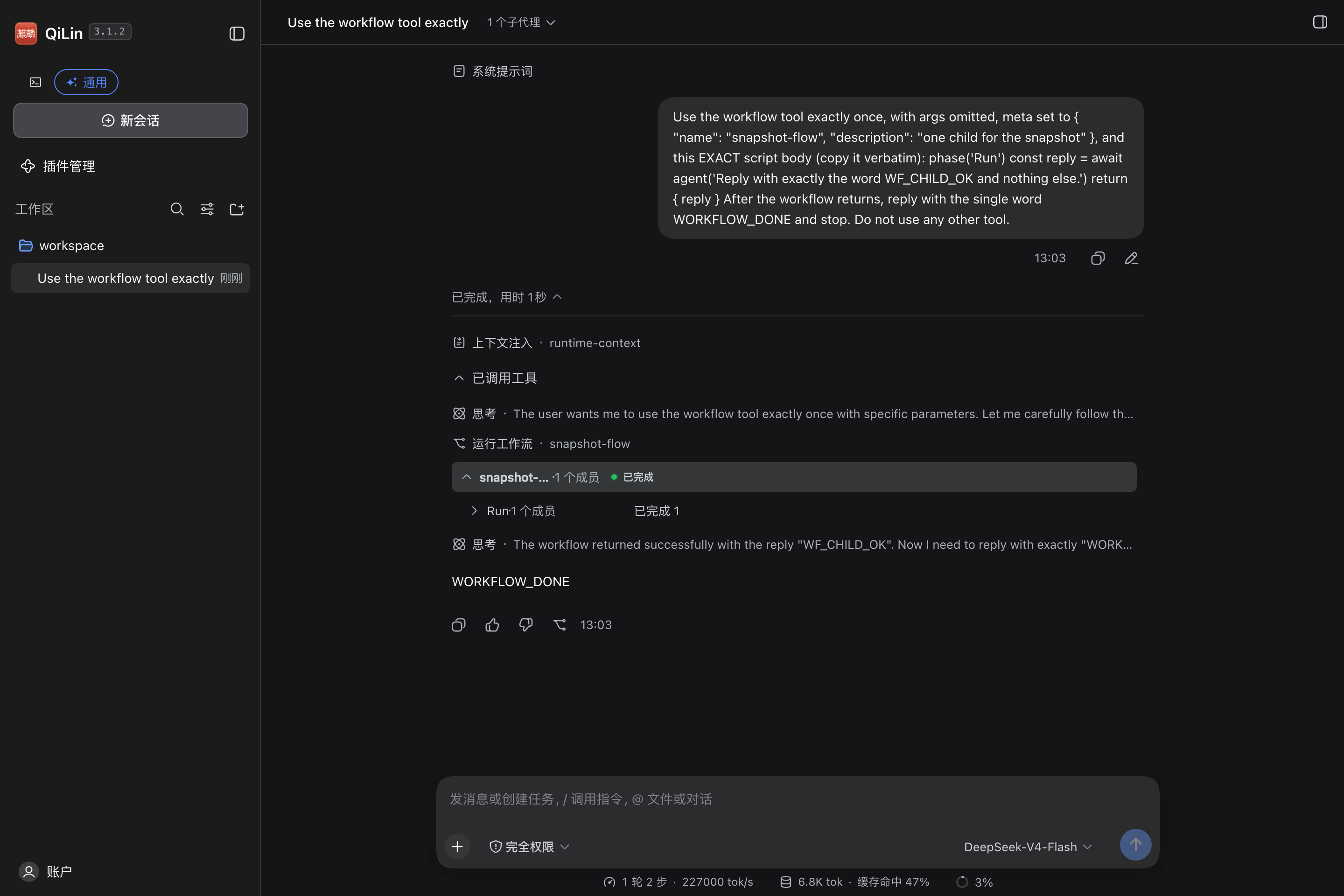
Task: Open workspace filter settings icon
Action: click(x=207, y=209)
